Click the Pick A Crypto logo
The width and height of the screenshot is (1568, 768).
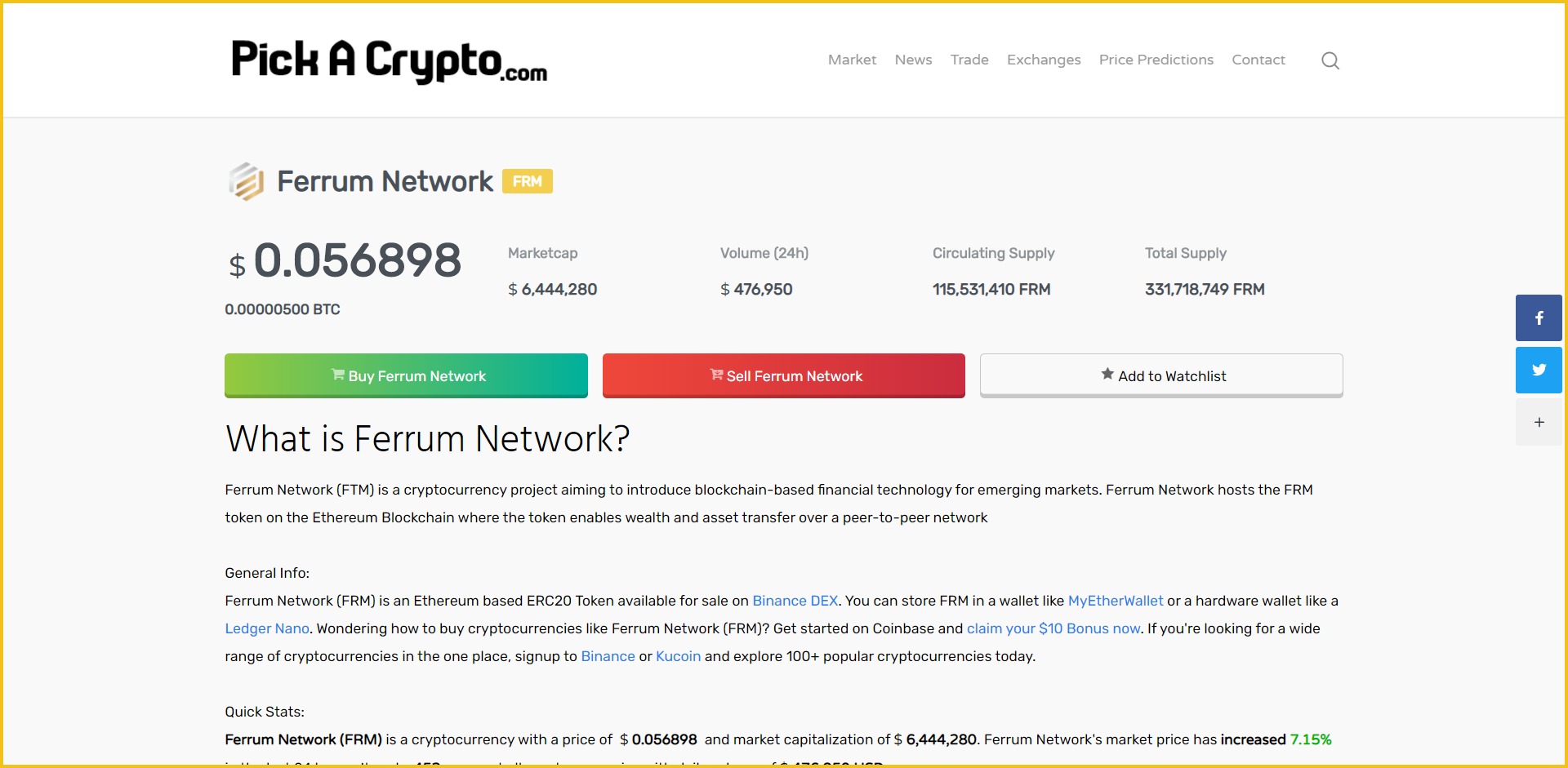point(387,60)
